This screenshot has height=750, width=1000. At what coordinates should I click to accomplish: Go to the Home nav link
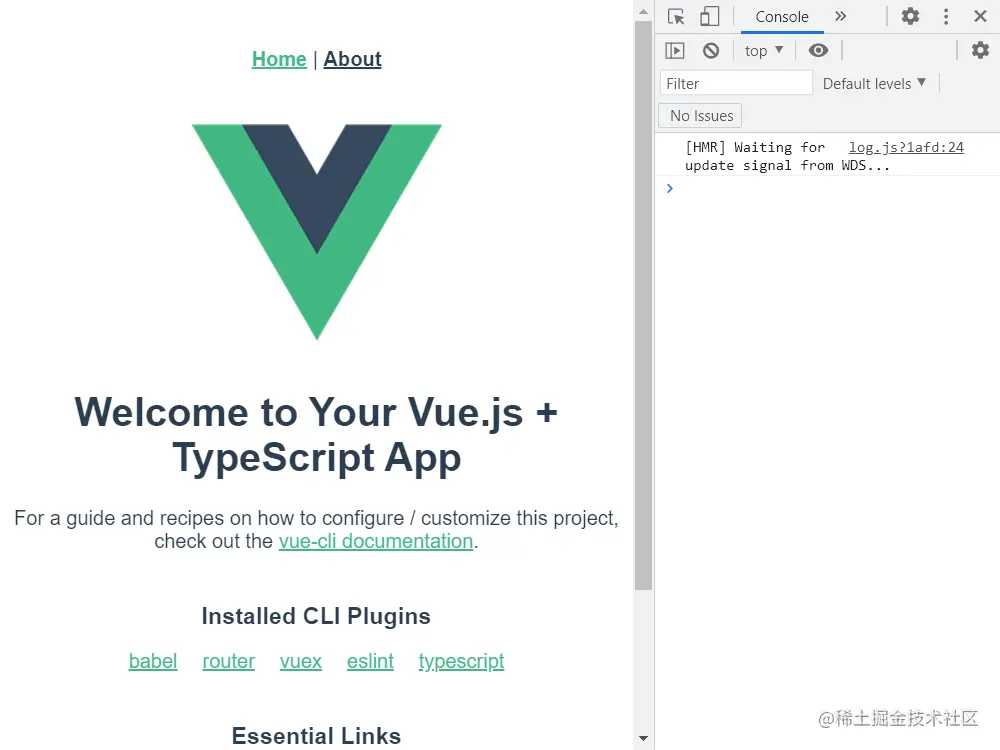(x=279, y=59)
